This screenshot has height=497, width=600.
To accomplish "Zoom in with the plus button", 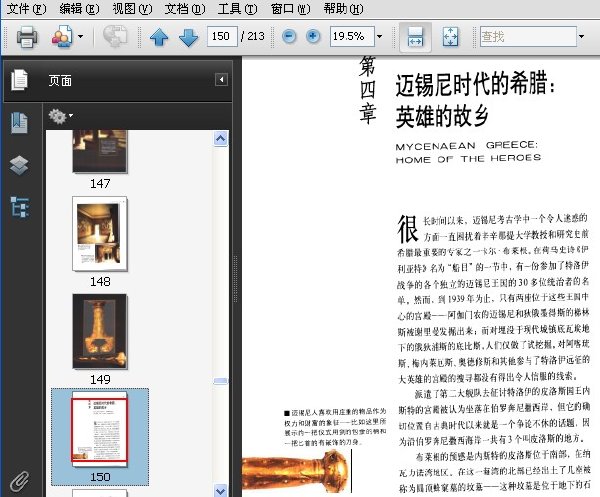I will [x=313, y=37].
